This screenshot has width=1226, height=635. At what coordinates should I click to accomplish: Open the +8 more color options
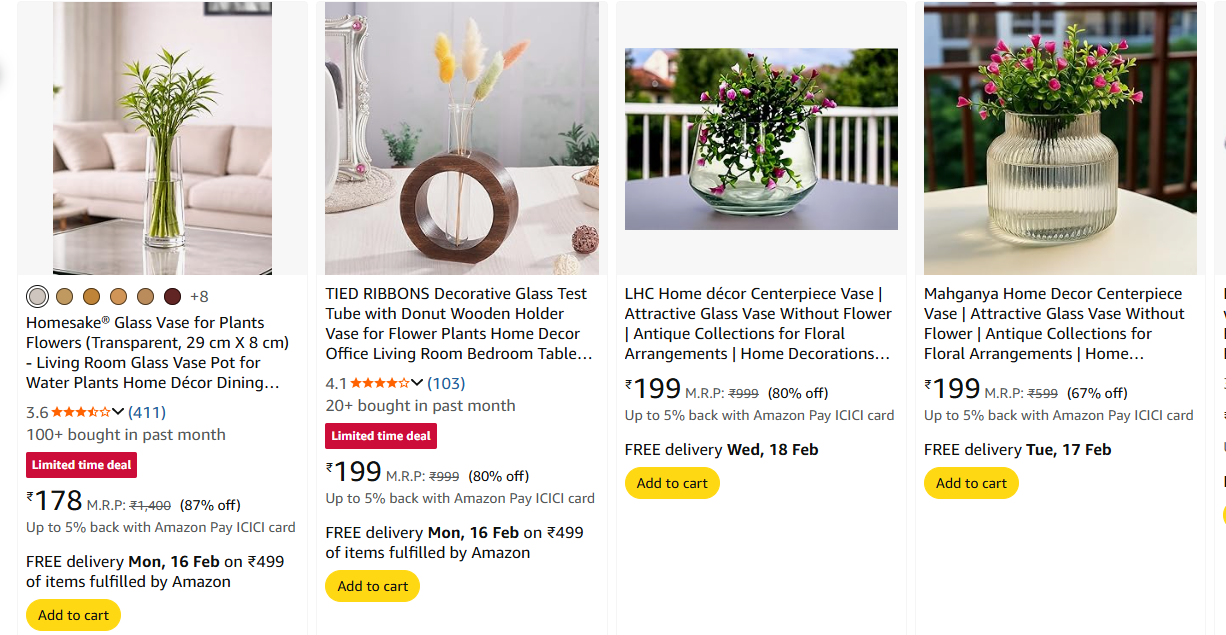tap(199, 297)
